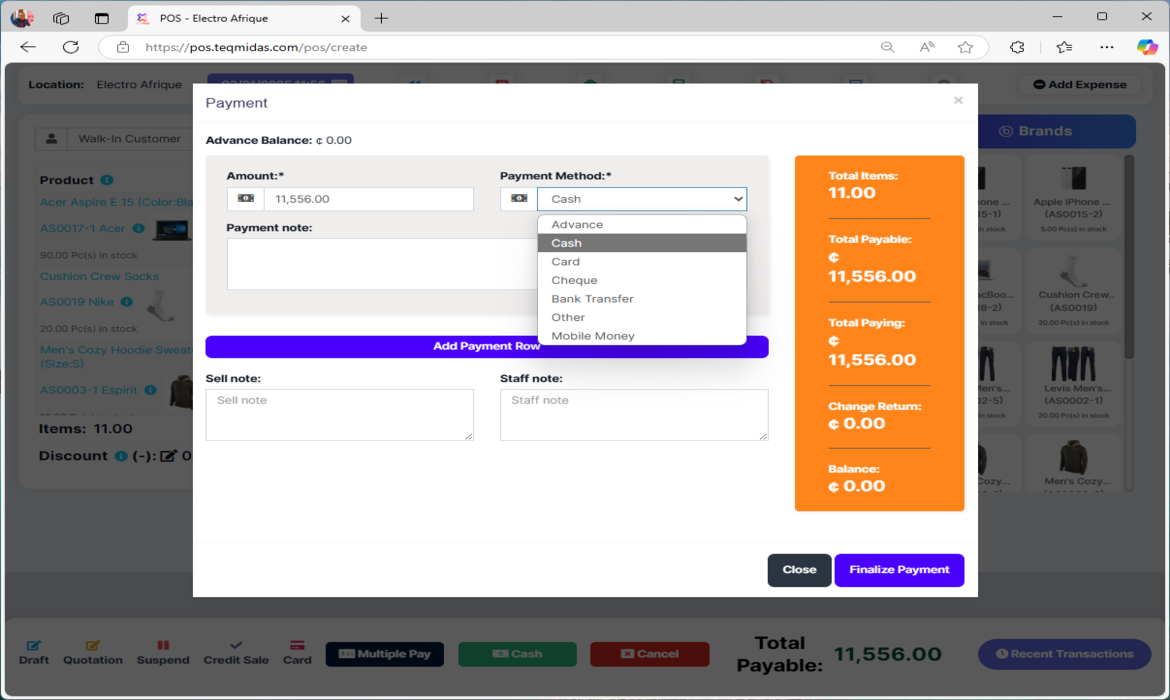Select Advance payment method option

[577, 225]
